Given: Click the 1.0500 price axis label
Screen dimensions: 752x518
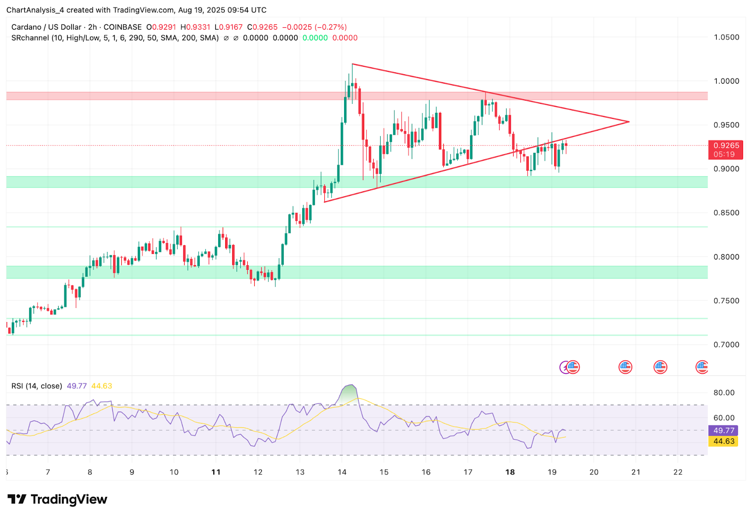Looking at the screenshot, I should pyautogui.click(x=726, y=37).
